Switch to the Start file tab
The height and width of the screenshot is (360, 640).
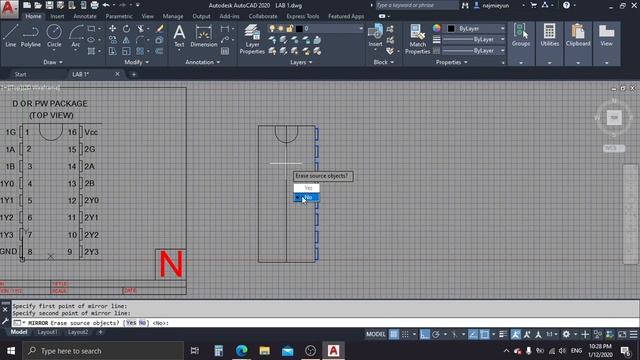20,74
